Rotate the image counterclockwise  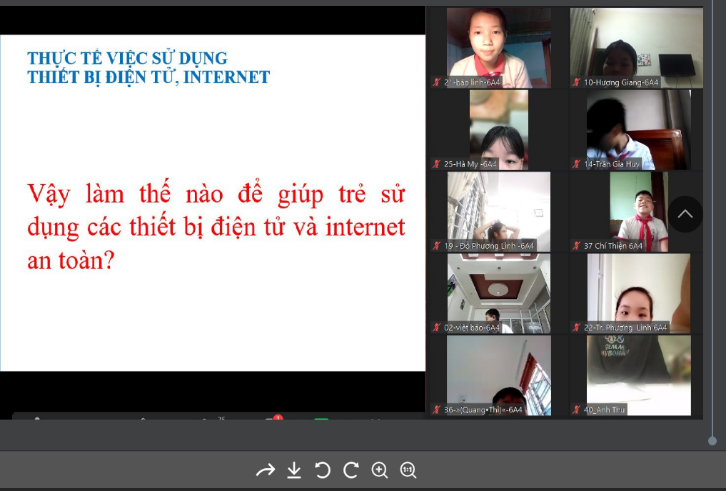click(x=322, y=470)
